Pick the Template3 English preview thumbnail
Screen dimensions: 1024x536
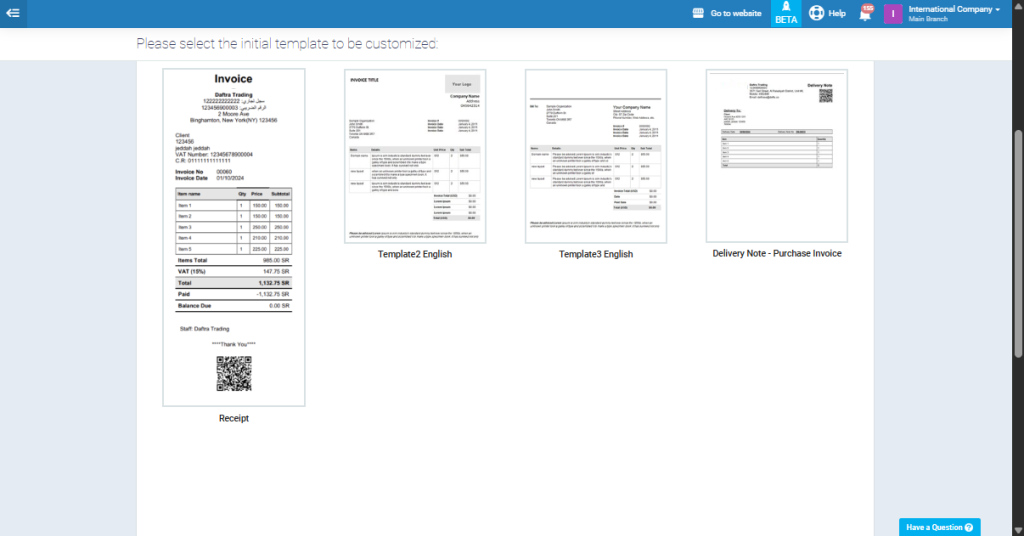pyautogui.click(x=596, y=156)
